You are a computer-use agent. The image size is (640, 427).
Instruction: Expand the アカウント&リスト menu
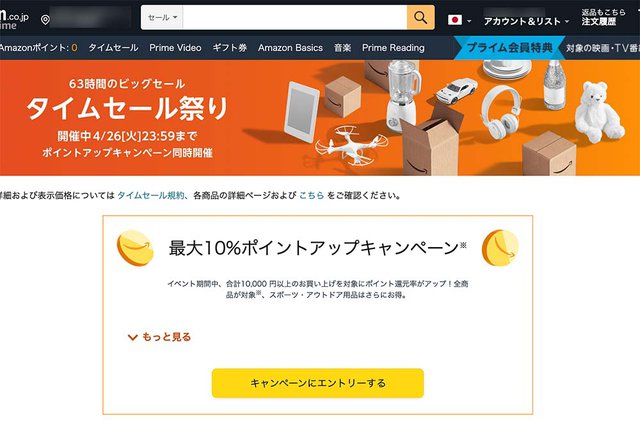pos(526,21)
